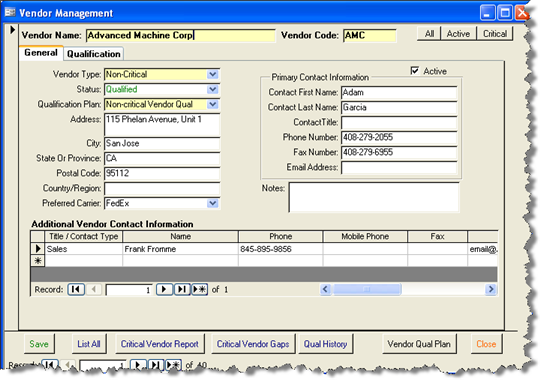Click the Address field

[x=162, y=124]
